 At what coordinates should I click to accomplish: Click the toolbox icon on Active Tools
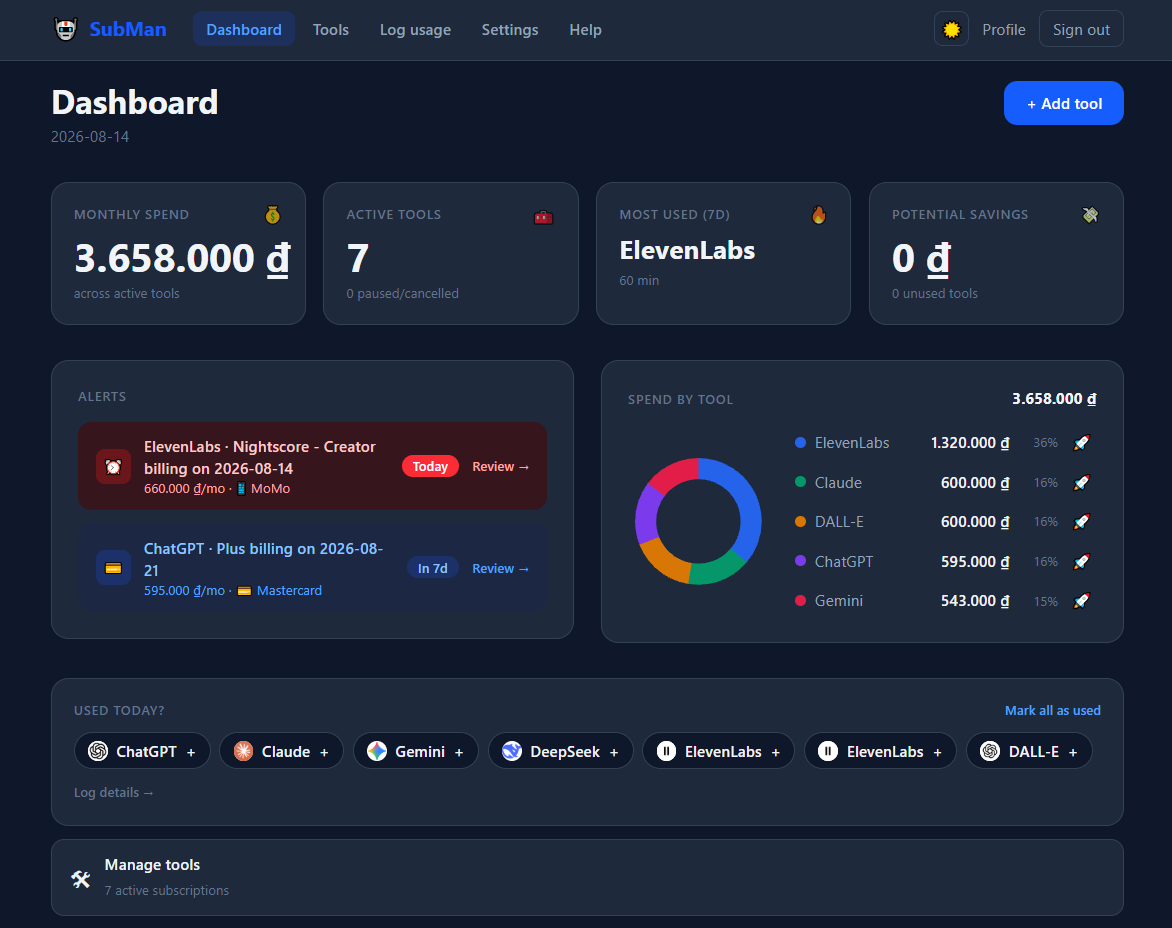[543, 217]
